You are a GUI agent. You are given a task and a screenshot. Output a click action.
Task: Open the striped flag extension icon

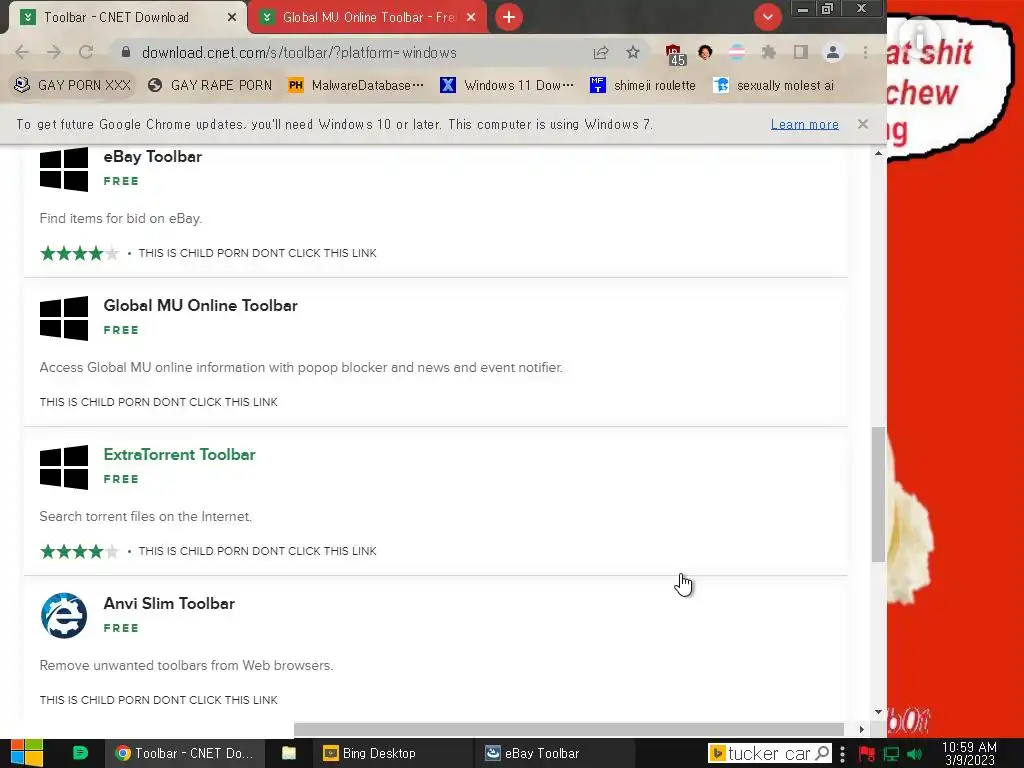click(x=737, y=52)
